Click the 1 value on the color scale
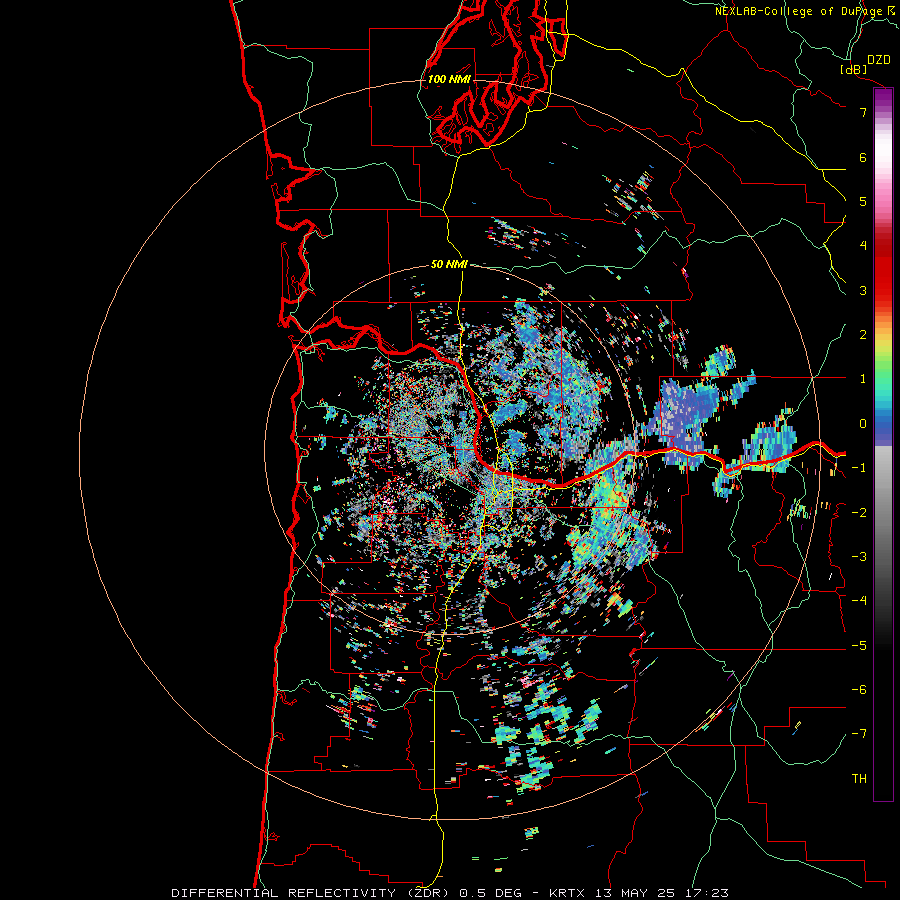The height and width of the screenshot is (900, 900). point(863,379)
